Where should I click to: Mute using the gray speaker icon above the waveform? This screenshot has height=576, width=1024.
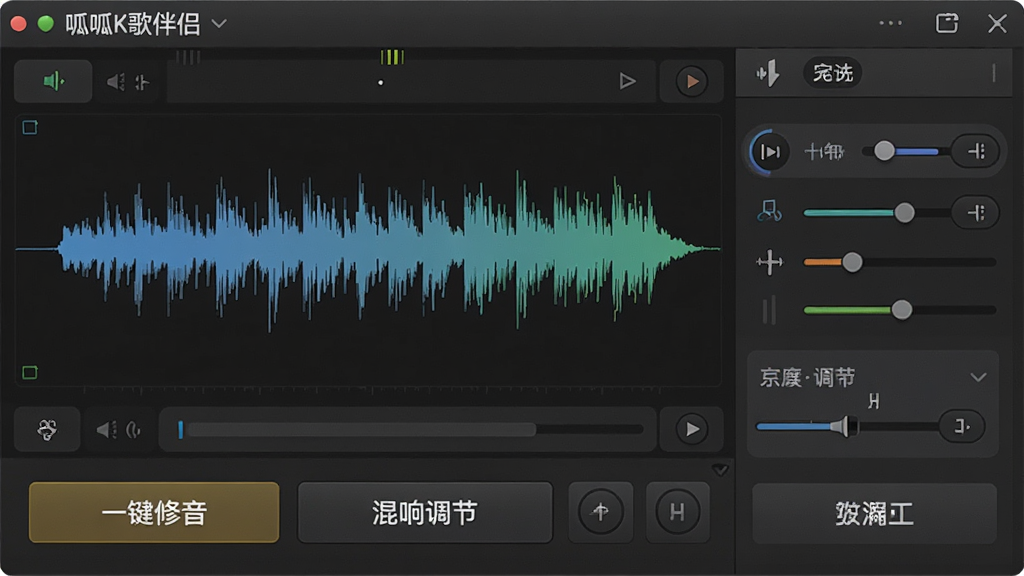click(115, 82)
